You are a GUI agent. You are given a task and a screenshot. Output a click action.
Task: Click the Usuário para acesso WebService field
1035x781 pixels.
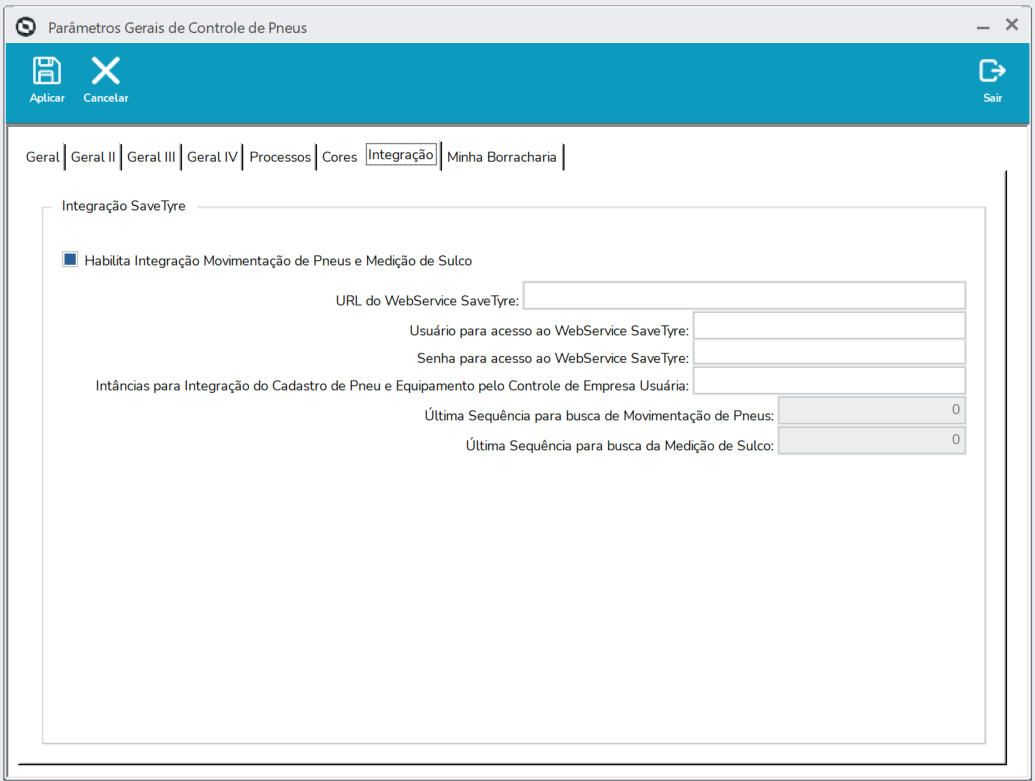click(x=830, y=325)
